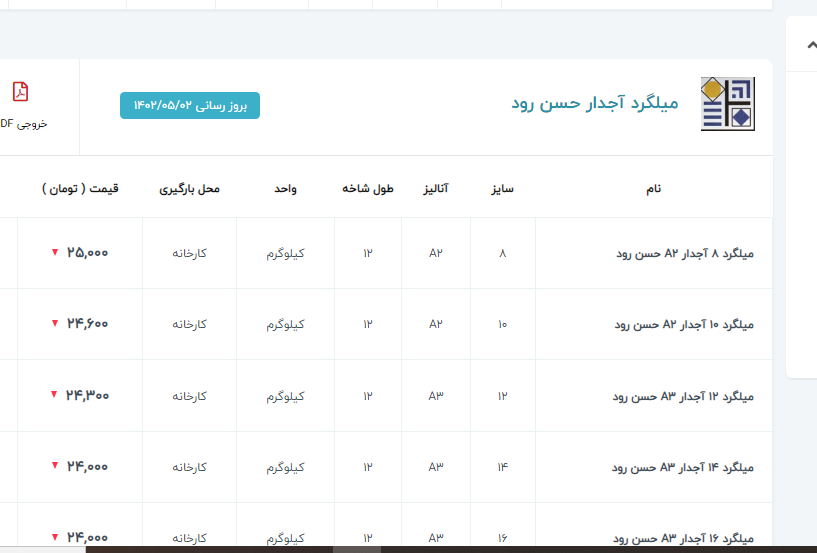Click the red price arrow beside ۲۴,۶۰۰
Image resolution: width=817 pixels, height=553 pixels.
[x=55, y=324]
